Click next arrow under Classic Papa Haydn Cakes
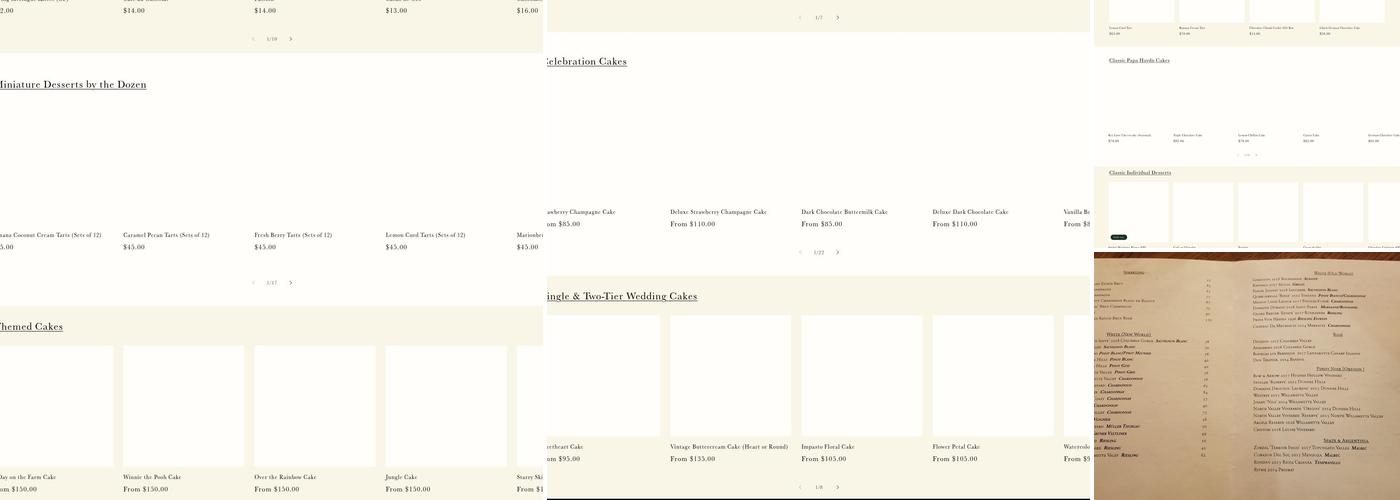This screenshot has height=500, width=1400. coord(1257,155)
